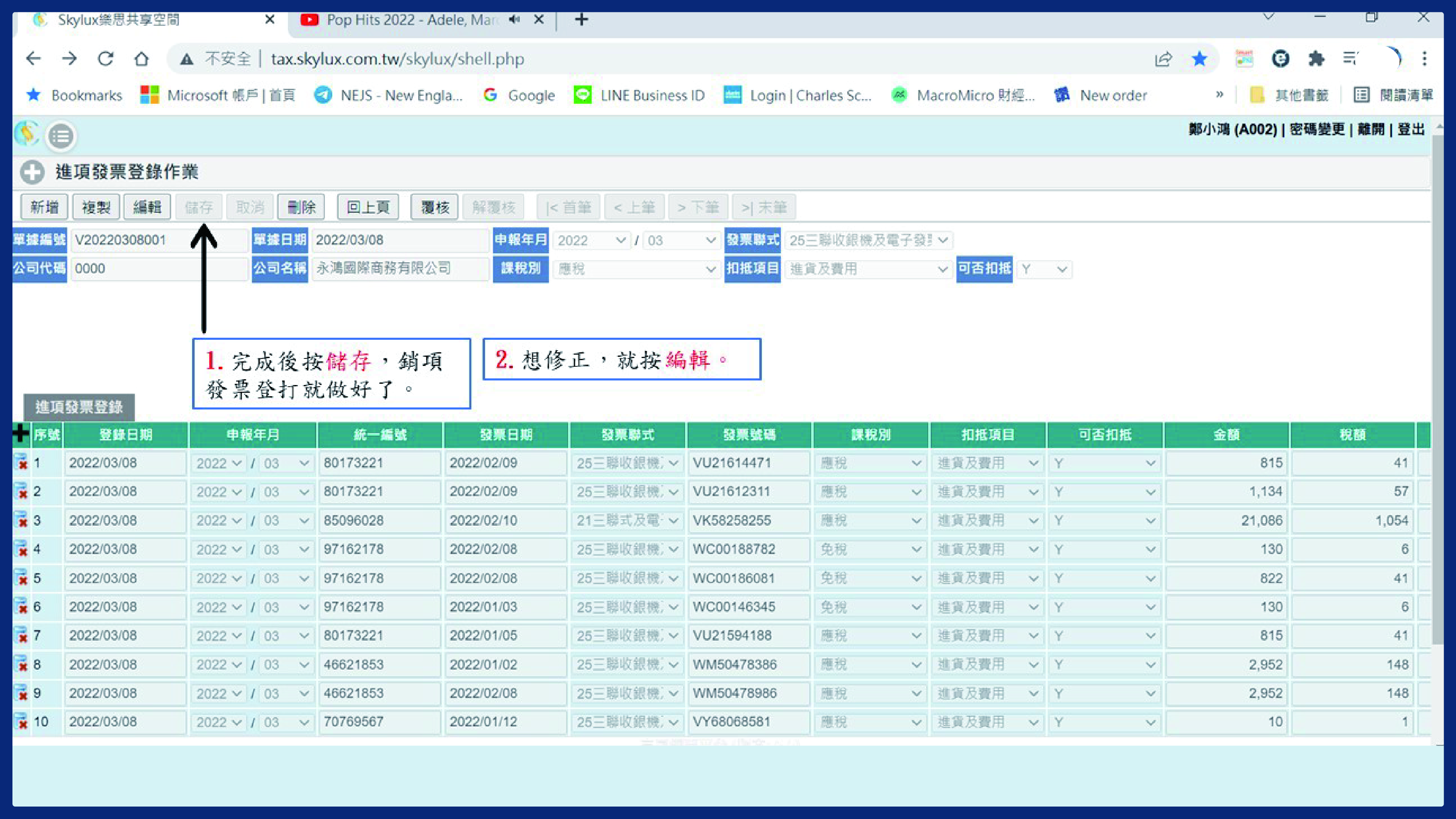
Task: Click the 複製 button
Action: pos(95,207)
